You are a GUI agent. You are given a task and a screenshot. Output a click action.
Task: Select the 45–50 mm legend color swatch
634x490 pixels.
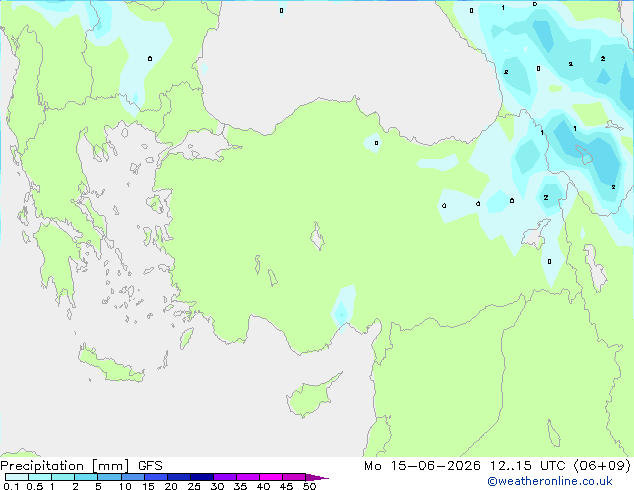294,477
